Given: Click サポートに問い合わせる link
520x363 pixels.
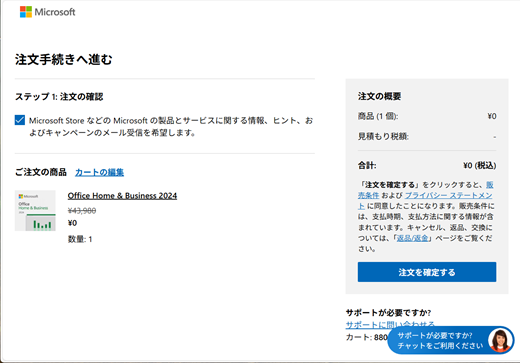Looking at the screenshot, I should (x=390, y=324).
